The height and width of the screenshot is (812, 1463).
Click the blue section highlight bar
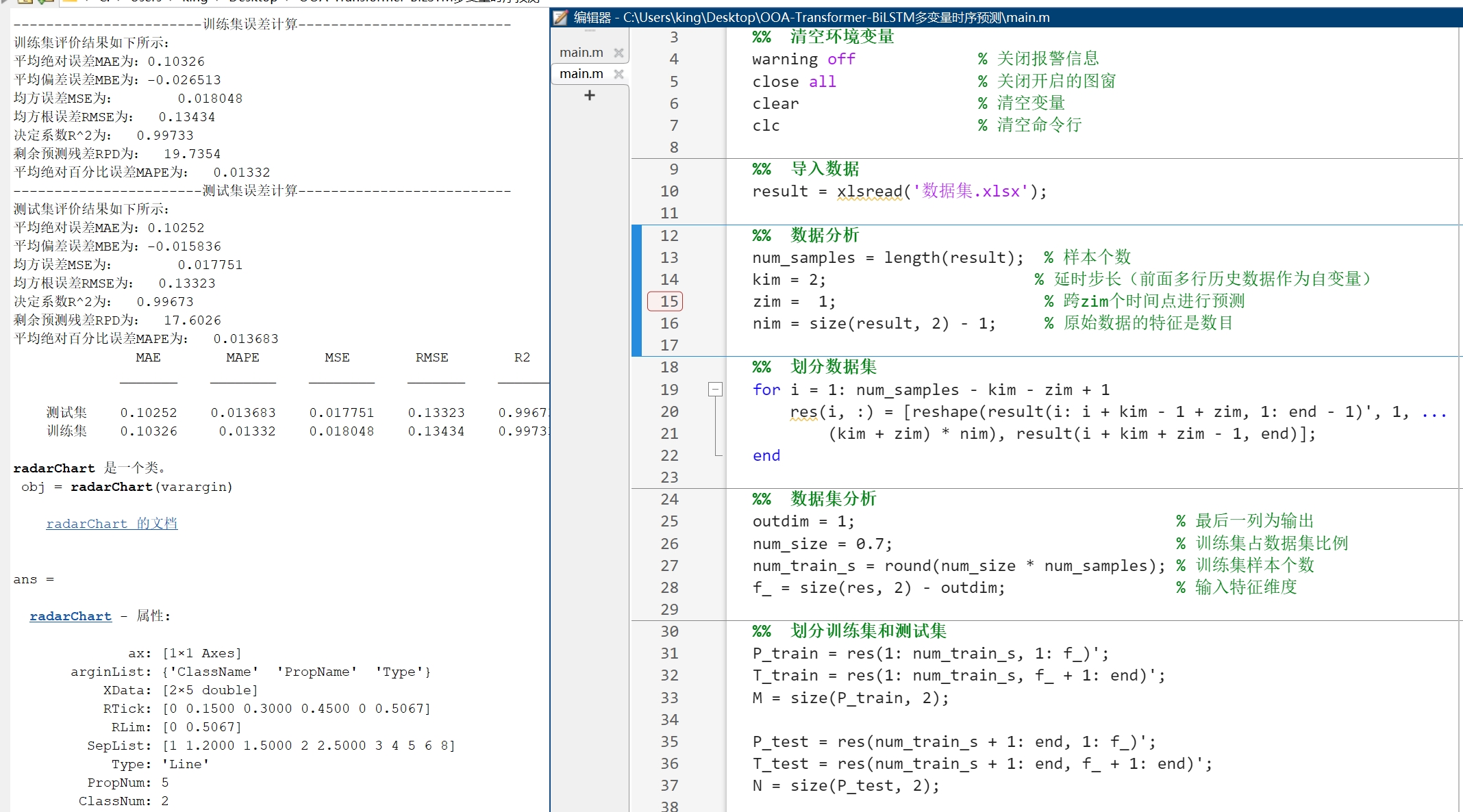click(636, 290)
